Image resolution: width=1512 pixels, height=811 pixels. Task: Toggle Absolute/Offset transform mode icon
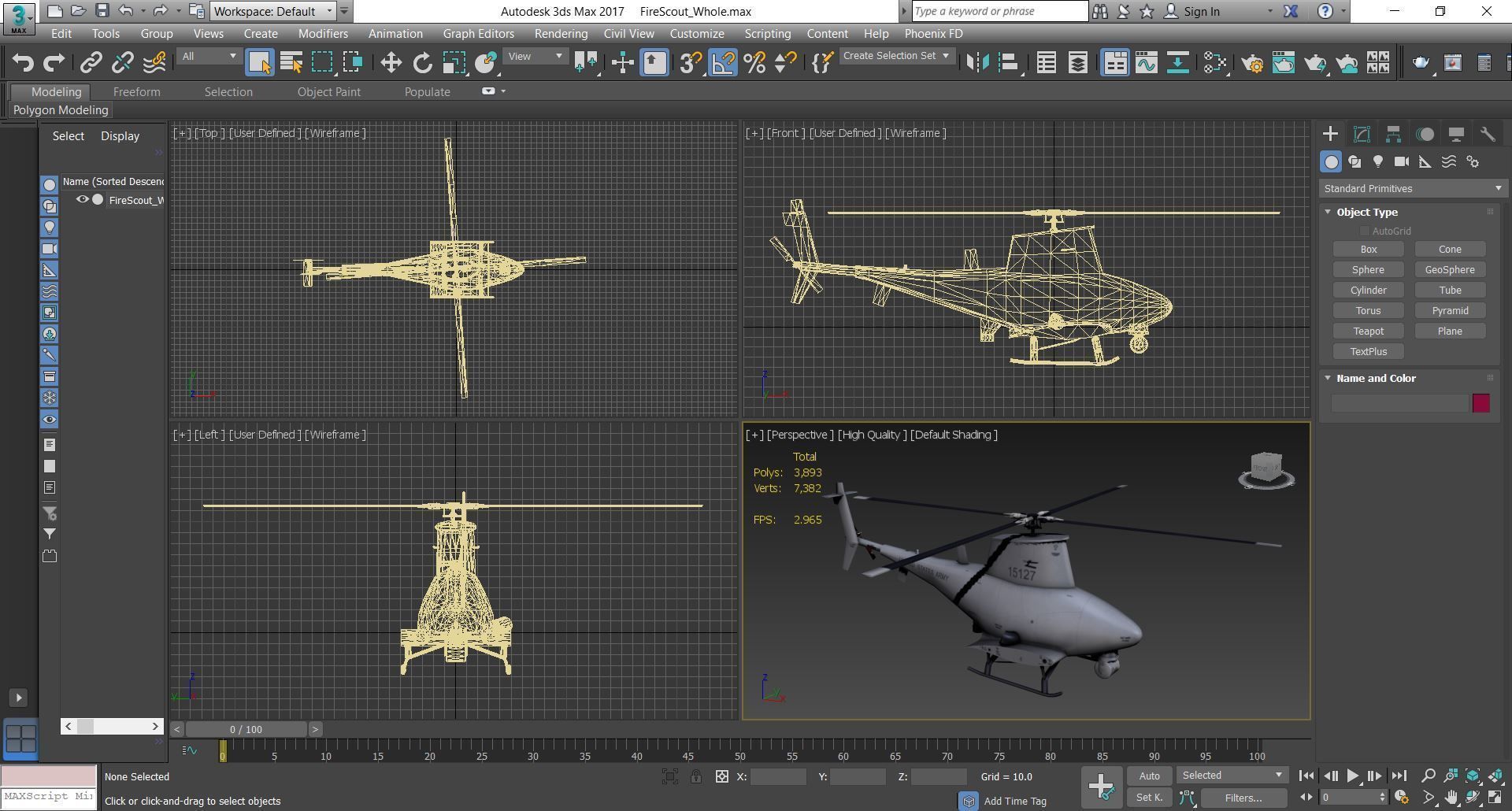721,777
